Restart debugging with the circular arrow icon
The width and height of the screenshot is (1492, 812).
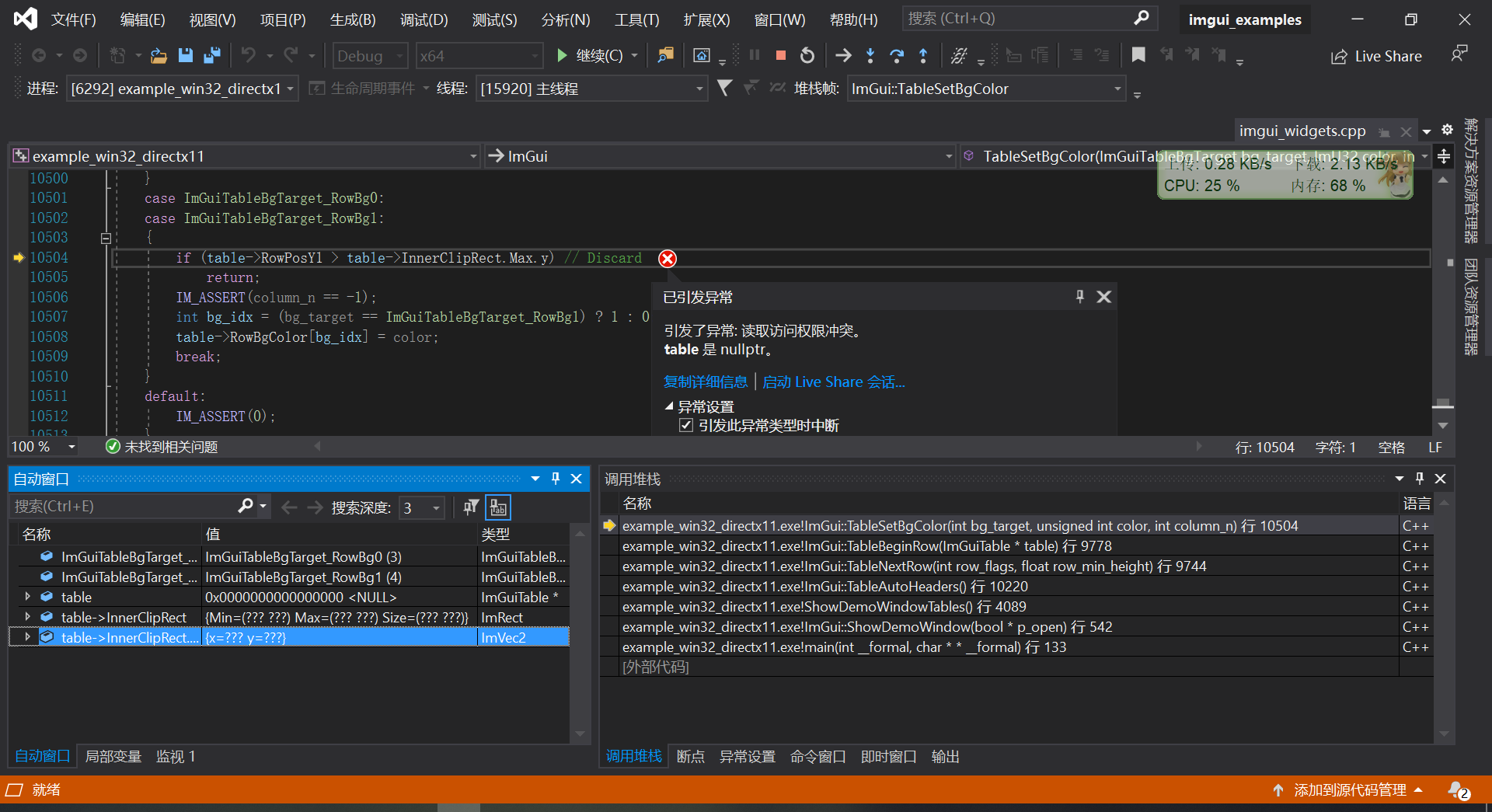807,55
